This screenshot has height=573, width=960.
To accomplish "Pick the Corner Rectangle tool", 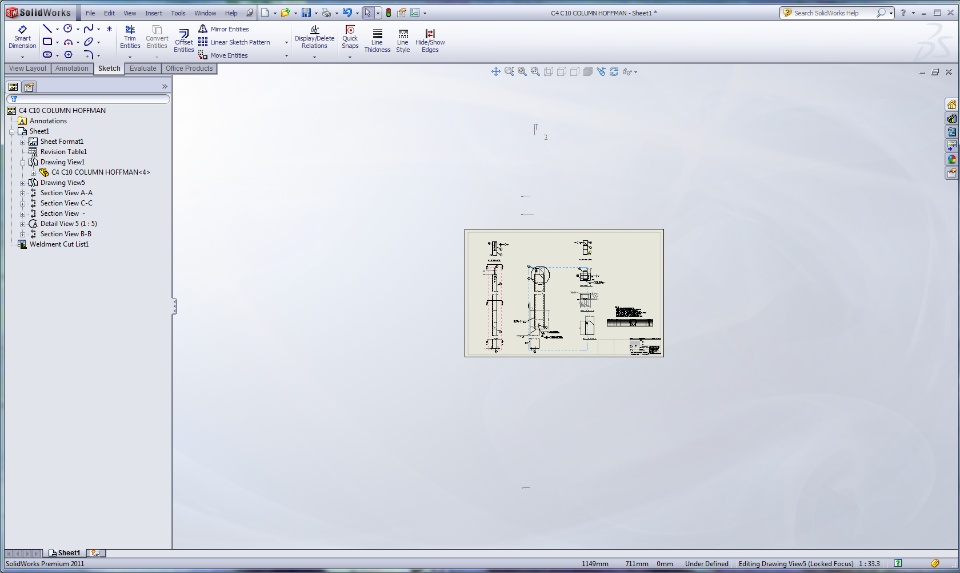I will click(47, 42).
